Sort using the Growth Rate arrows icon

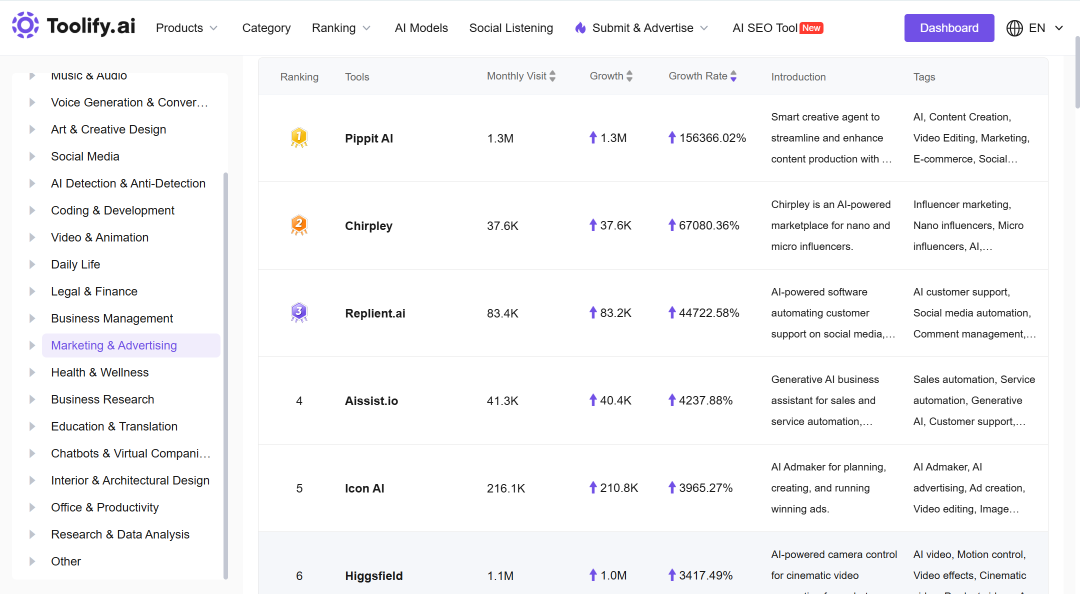click(x=734, y=76)
